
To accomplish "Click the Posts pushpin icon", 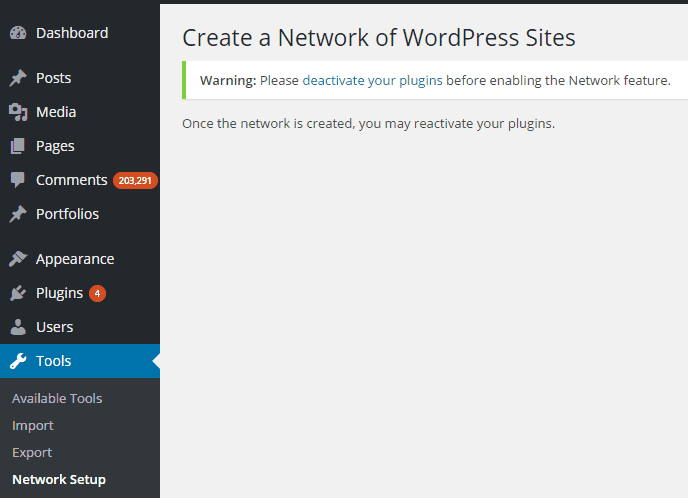I will [18, 78].
